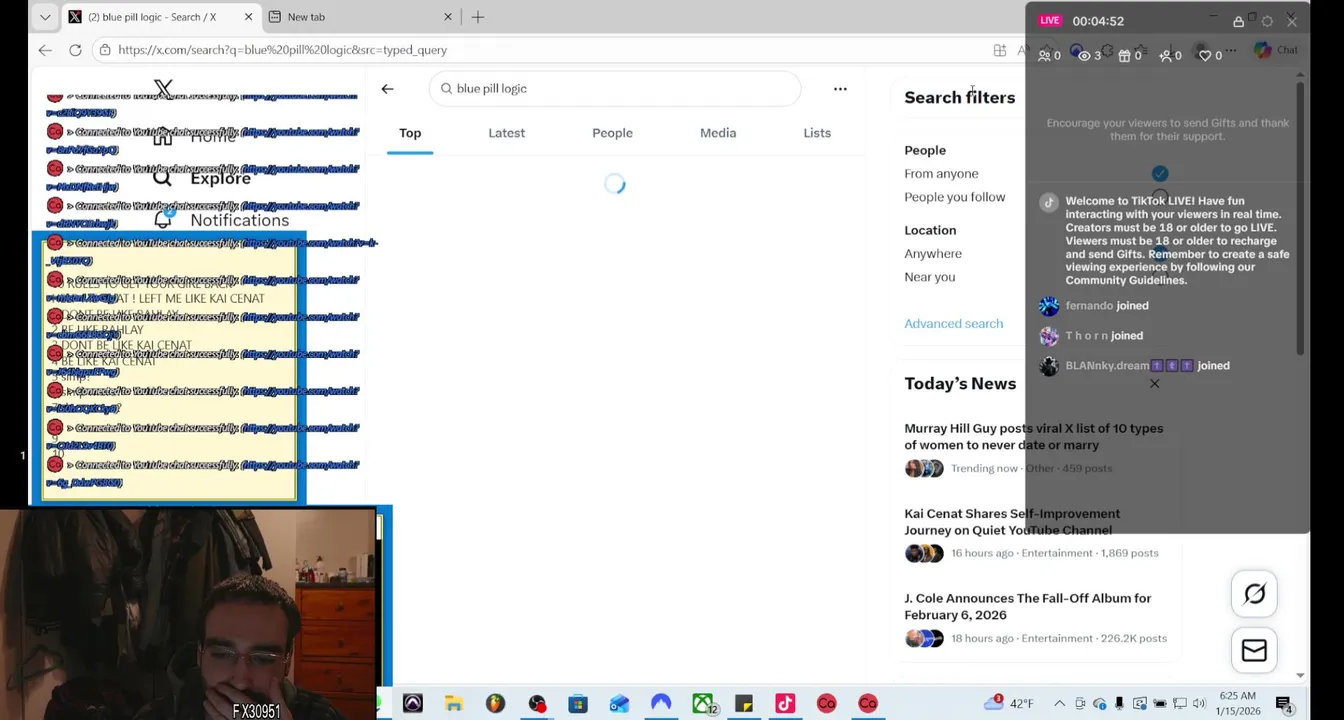Screen dimensions: 1344x720
Task: Open Outlook from the taskbar
Action: 619,704
